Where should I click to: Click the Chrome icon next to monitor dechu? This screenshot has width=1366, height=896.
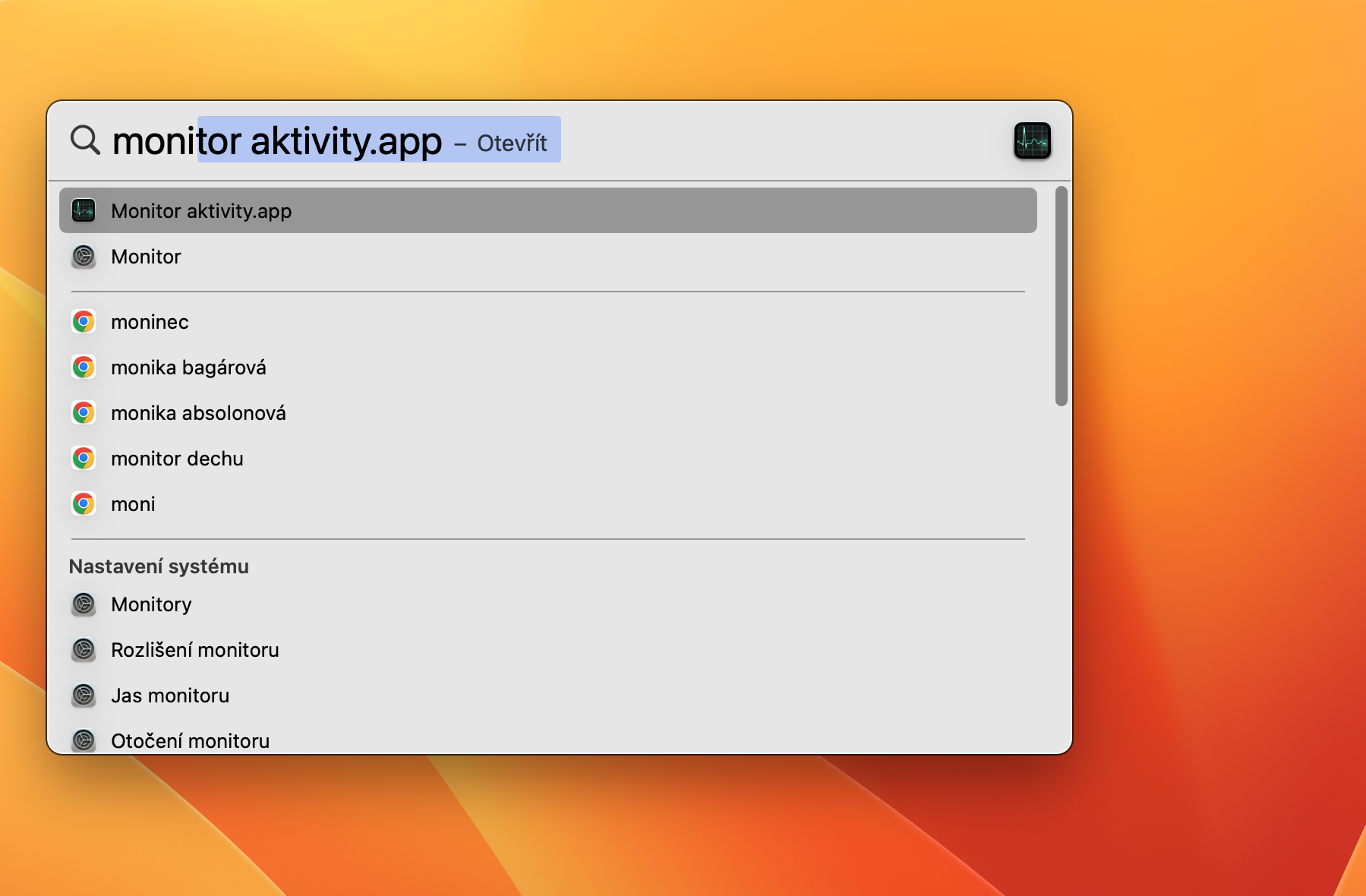pos(84,459)
